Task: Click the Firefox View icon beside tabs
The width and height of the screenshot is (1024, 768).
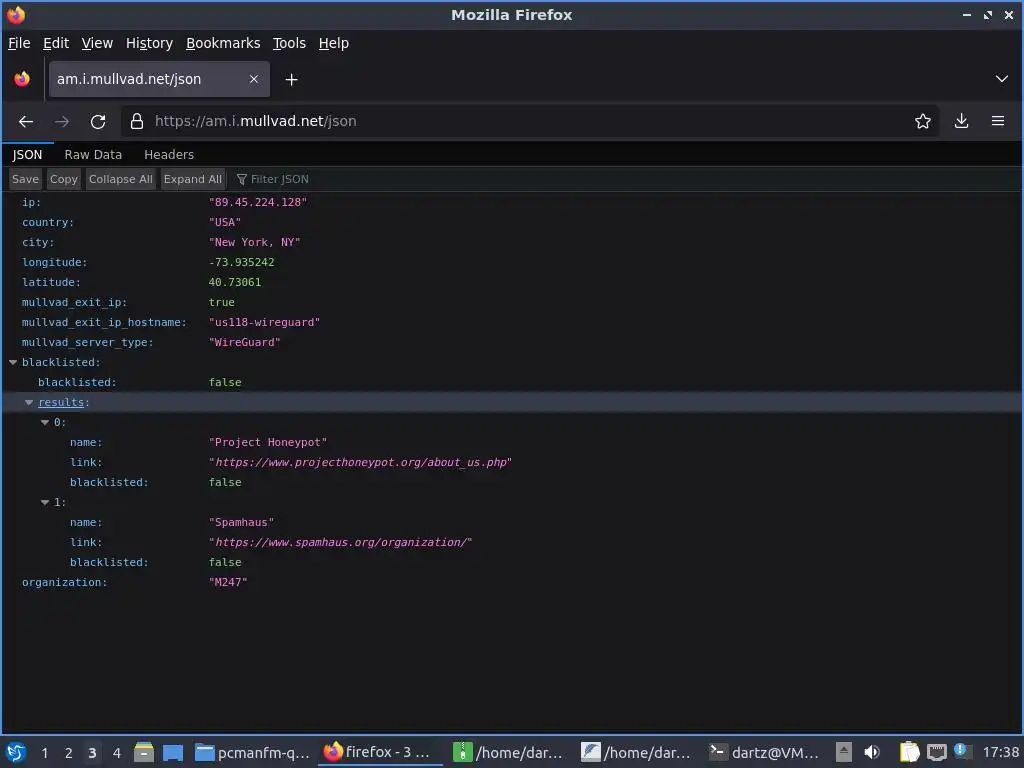Action: (x=22, y=80)
